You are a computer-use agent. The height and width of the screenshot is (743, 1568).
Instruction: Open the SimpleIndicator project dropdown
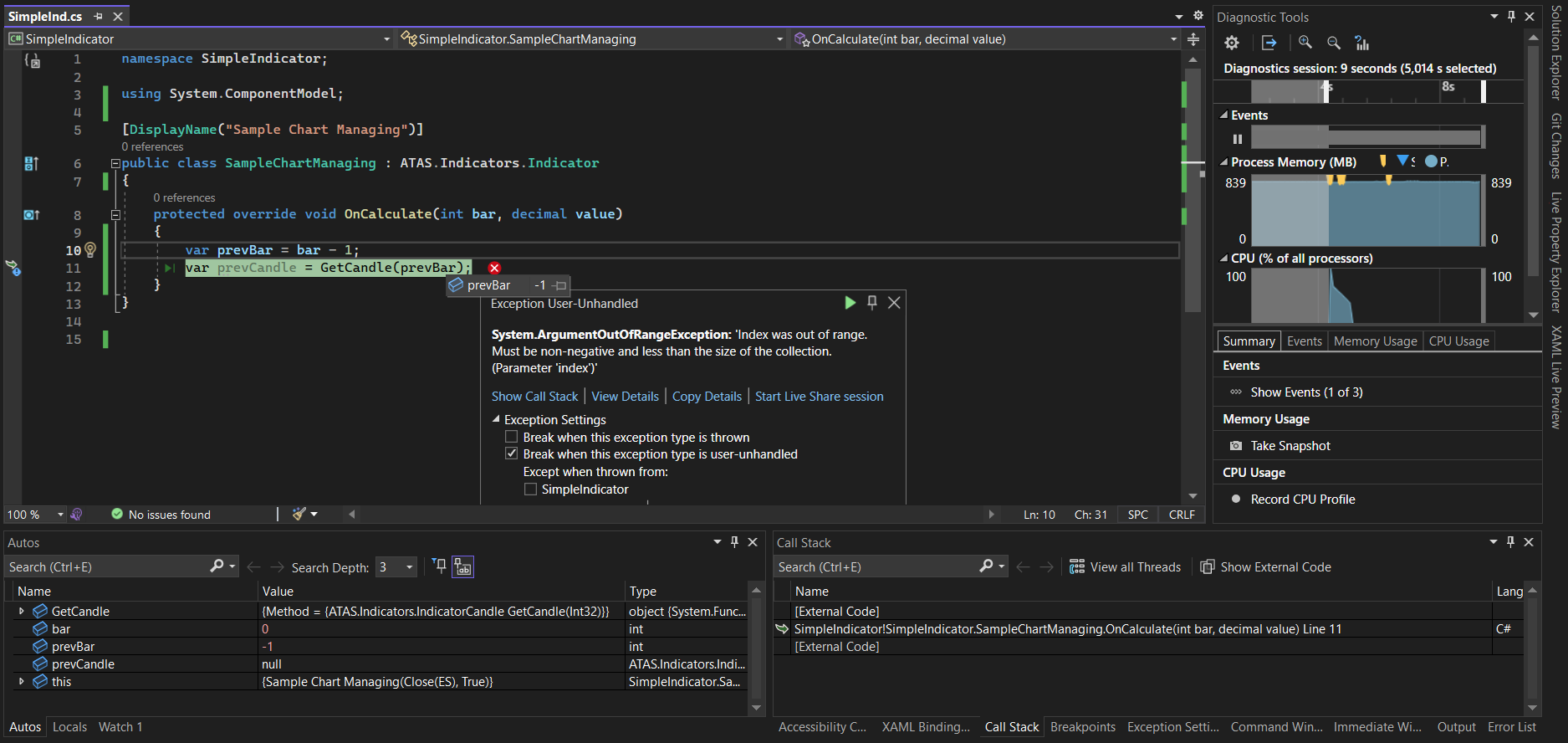click(x=386, y=39)
